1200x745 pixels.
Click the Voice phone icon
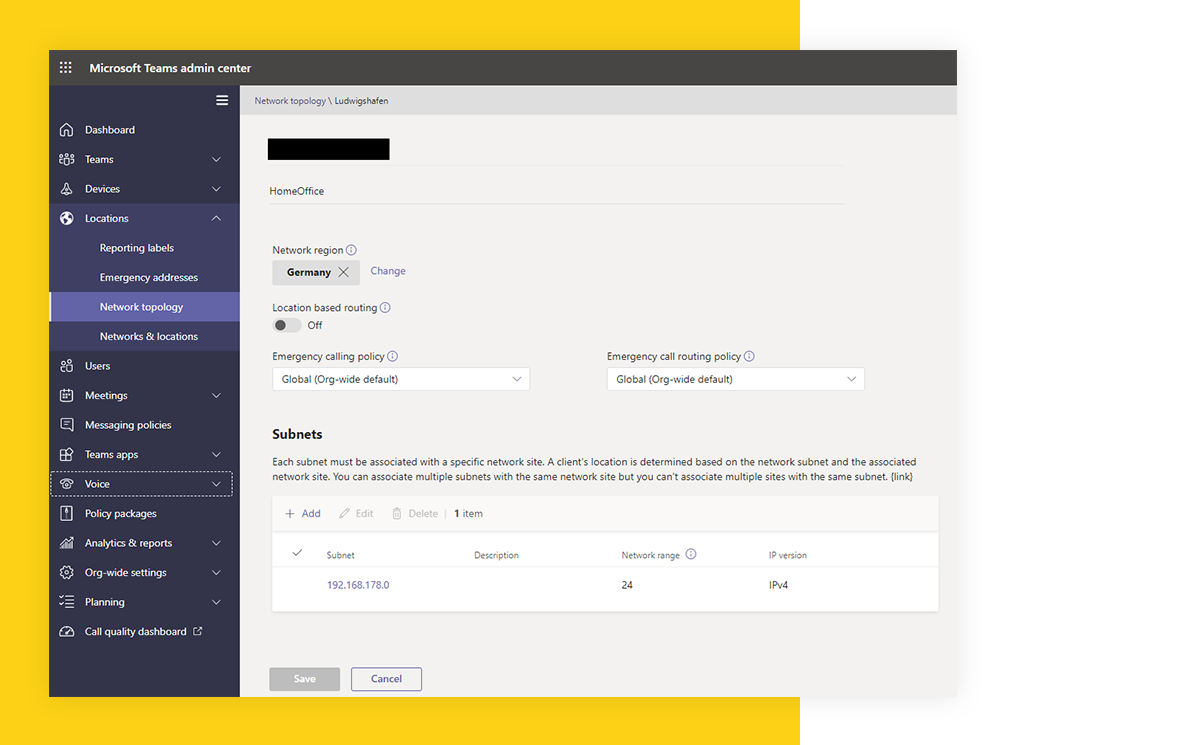tap(67, 484)
